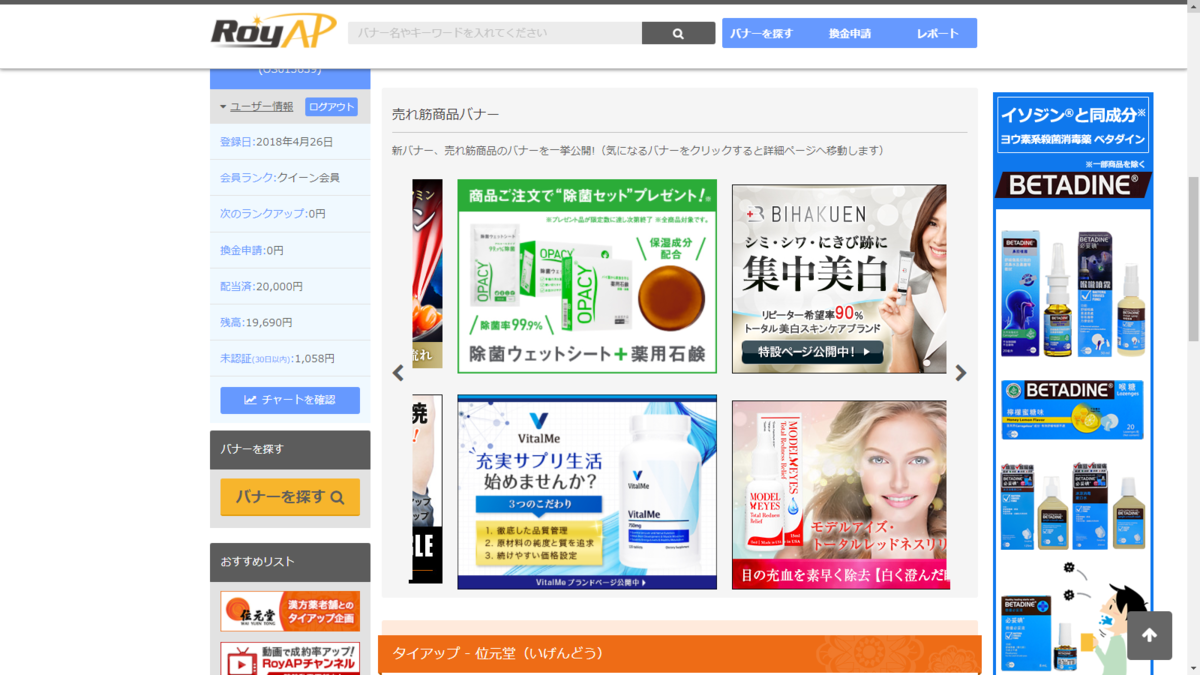This screenshot has width=1200, height=675.
Task: Open the BIHAKUEN 集中美白 banner
Action: coord(839,279)
